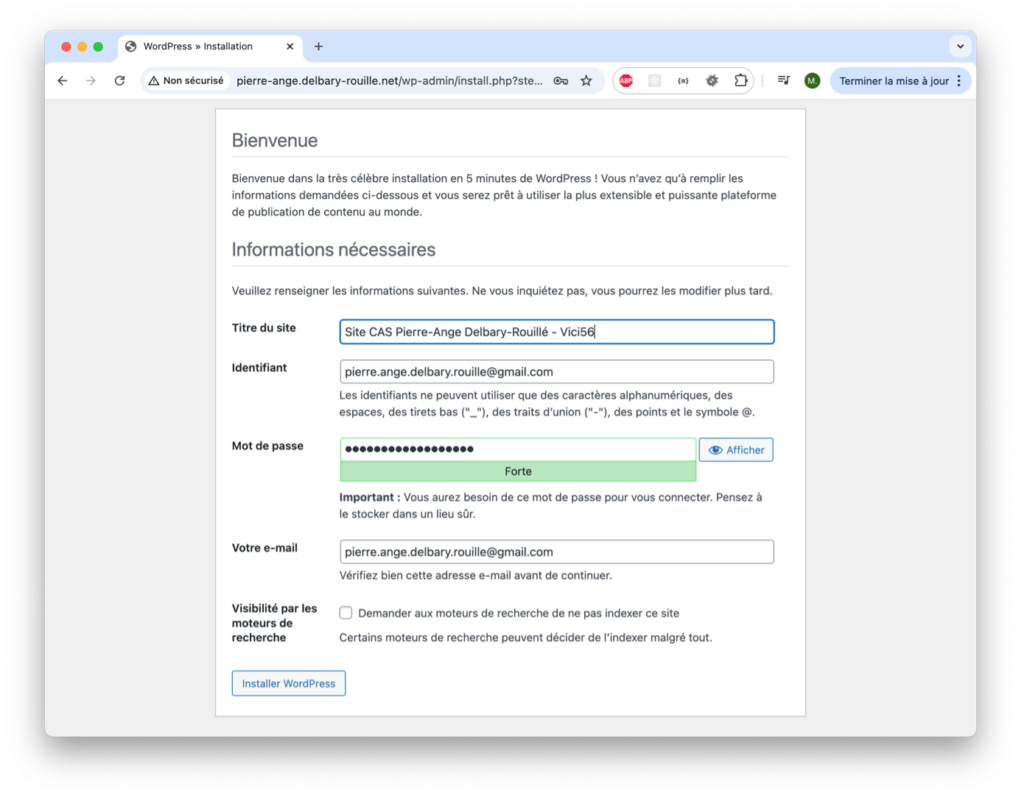
Task: Click the Forte password strength bar
Action: pos(518,471)
